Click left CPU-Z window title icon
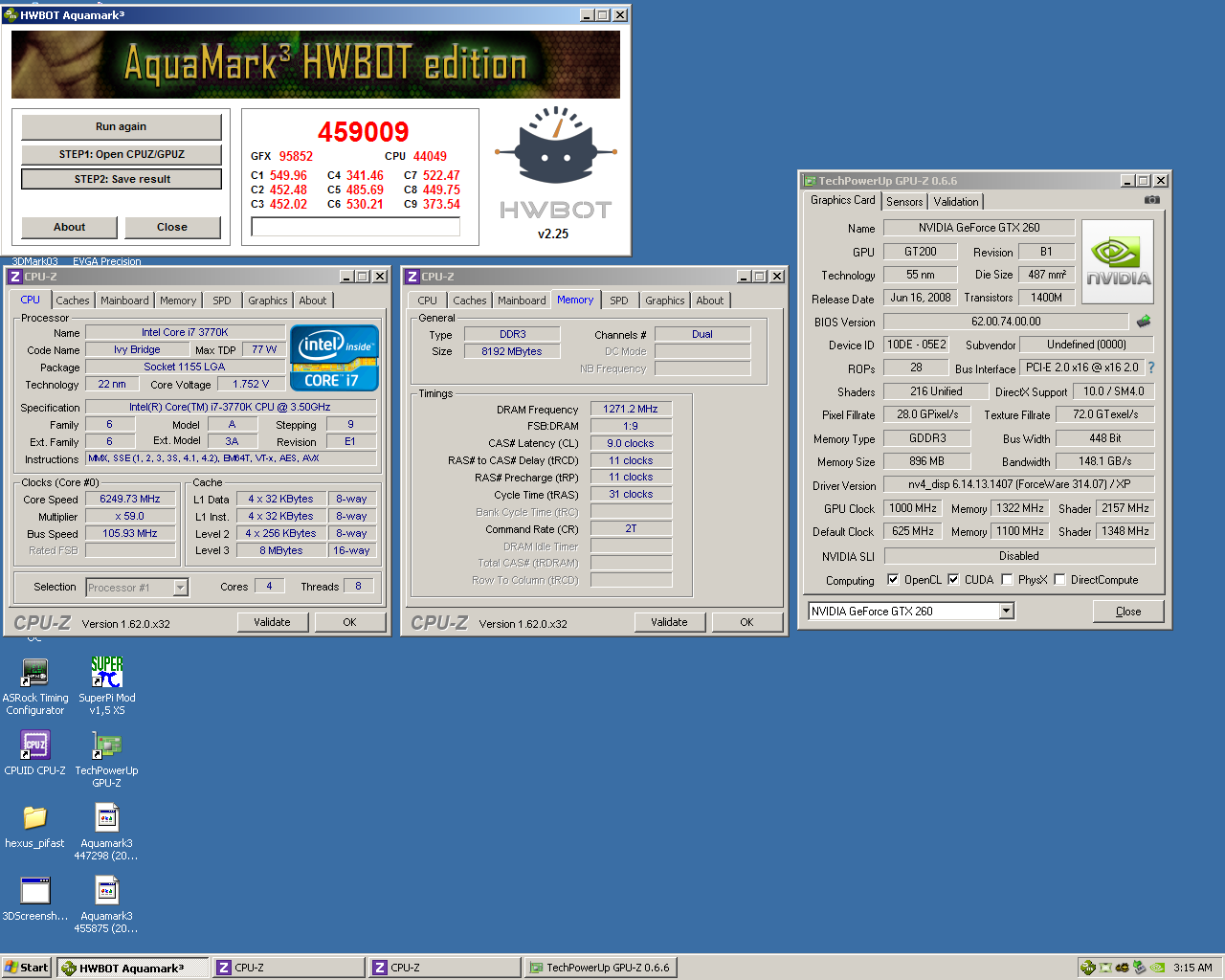Screen dimensions: 1225x980 click(14, 277)
